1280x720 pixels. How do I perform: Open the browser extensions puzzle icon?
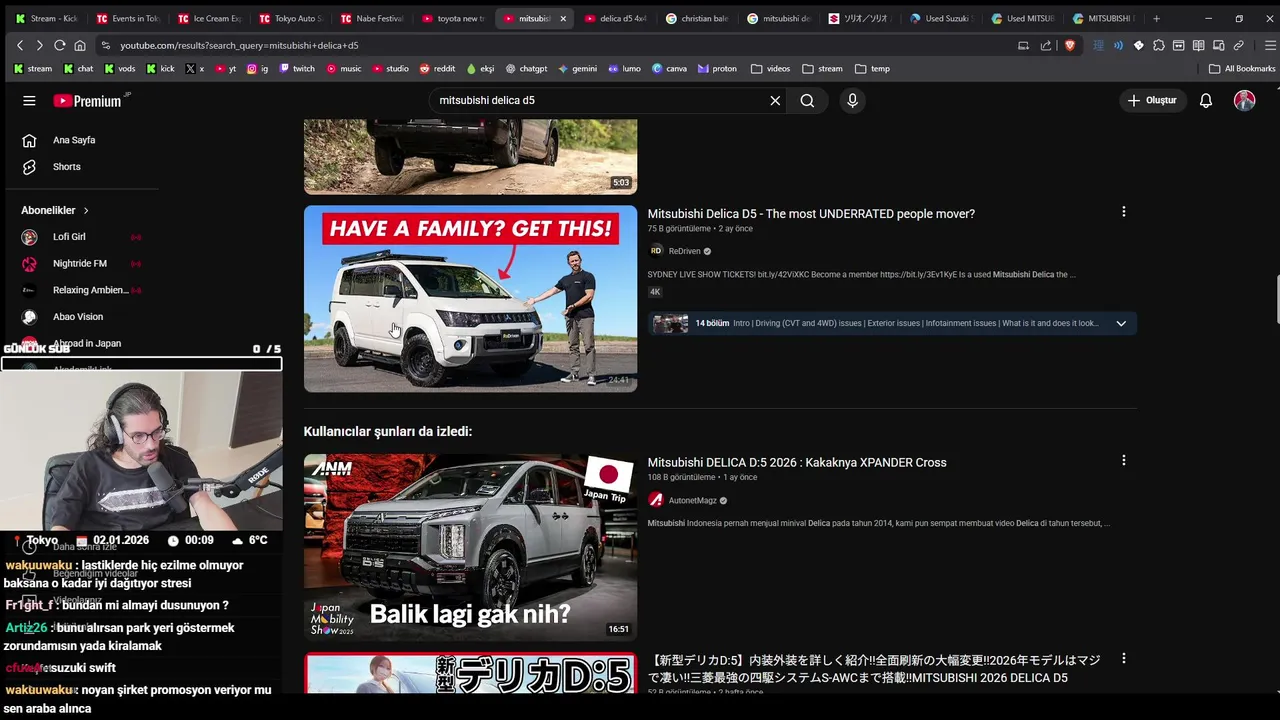tap(1159, 45)
